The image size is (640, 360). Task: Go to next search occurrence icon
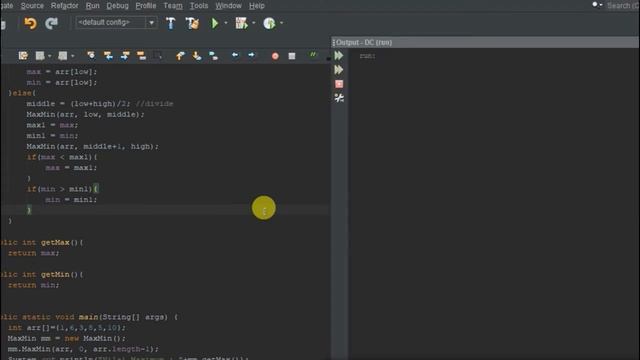[125, 56]
